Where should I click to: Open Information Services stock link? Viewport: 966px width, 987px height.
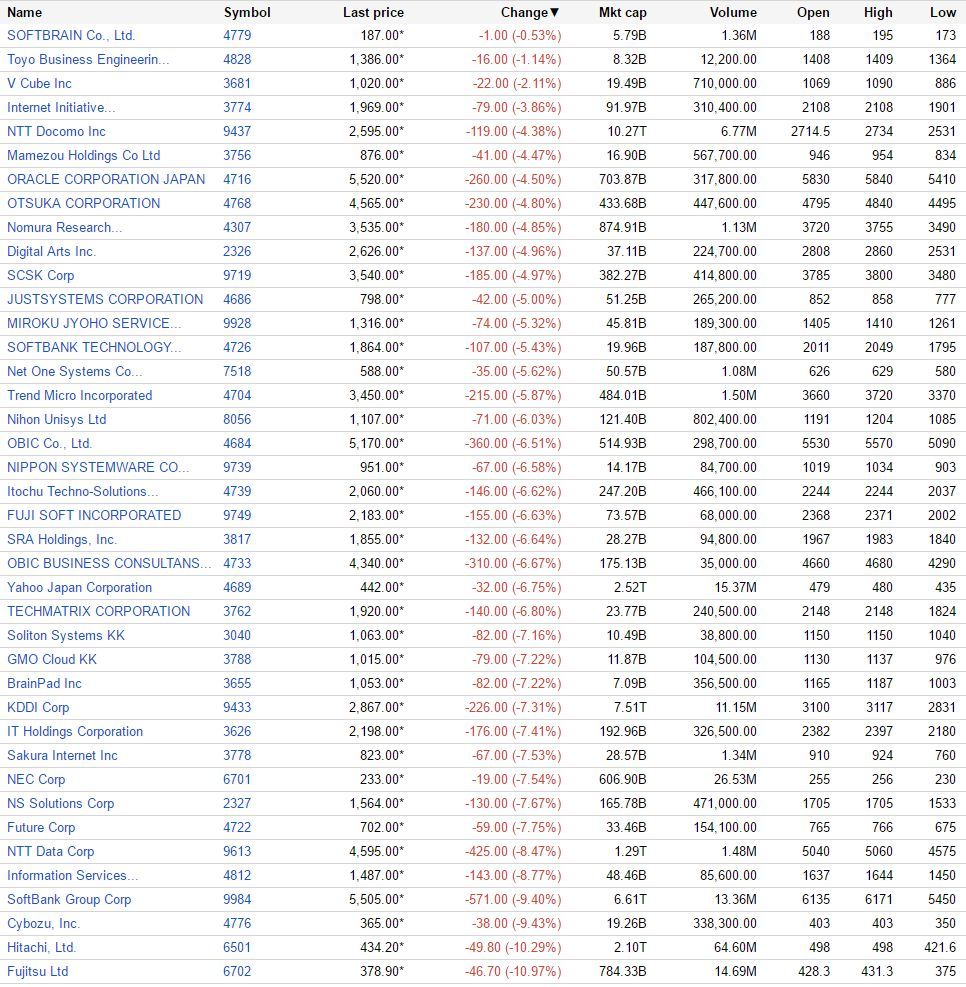tap(72, 876)
